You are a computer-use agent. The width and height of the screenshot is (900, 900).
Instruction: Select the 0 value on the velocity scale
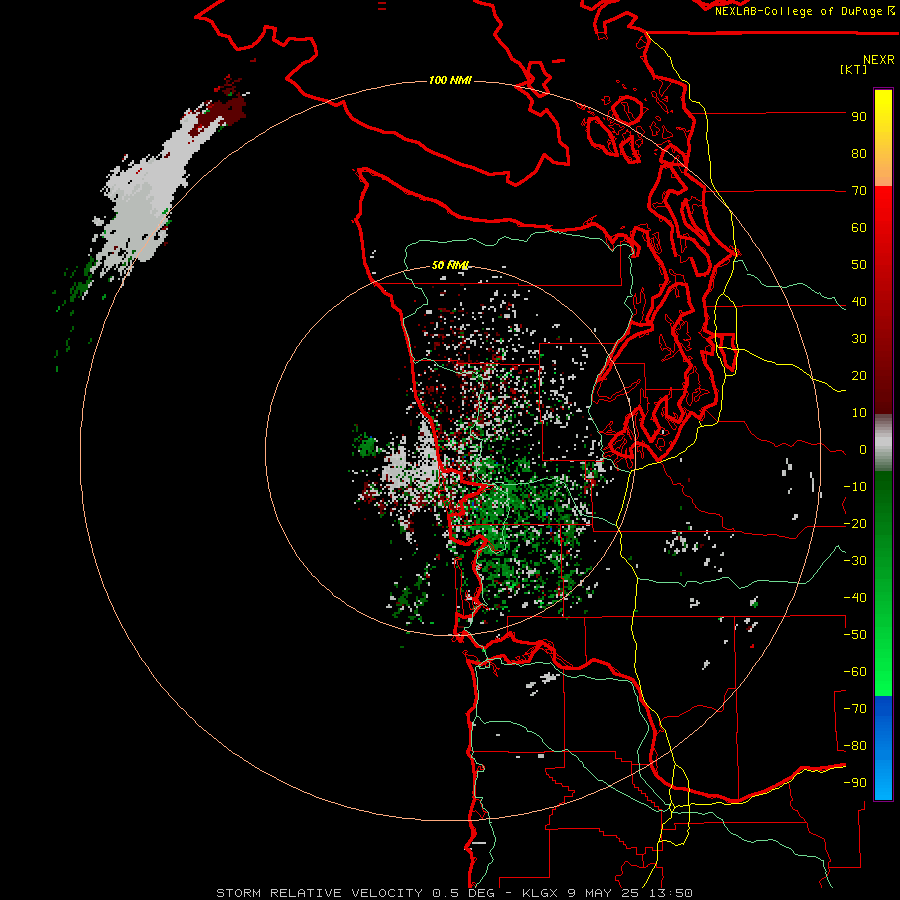tap(863, 449)
